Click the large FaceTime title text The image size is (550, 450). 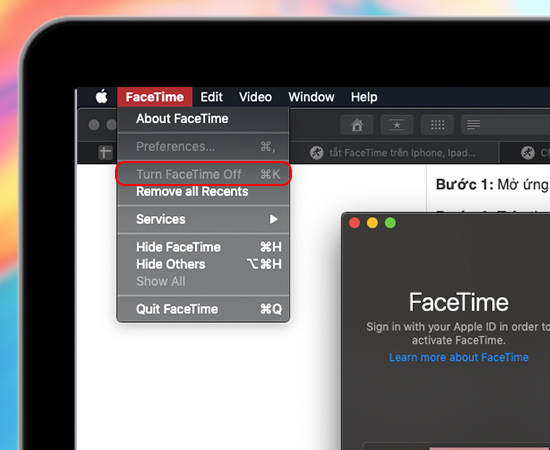point(458,302)
